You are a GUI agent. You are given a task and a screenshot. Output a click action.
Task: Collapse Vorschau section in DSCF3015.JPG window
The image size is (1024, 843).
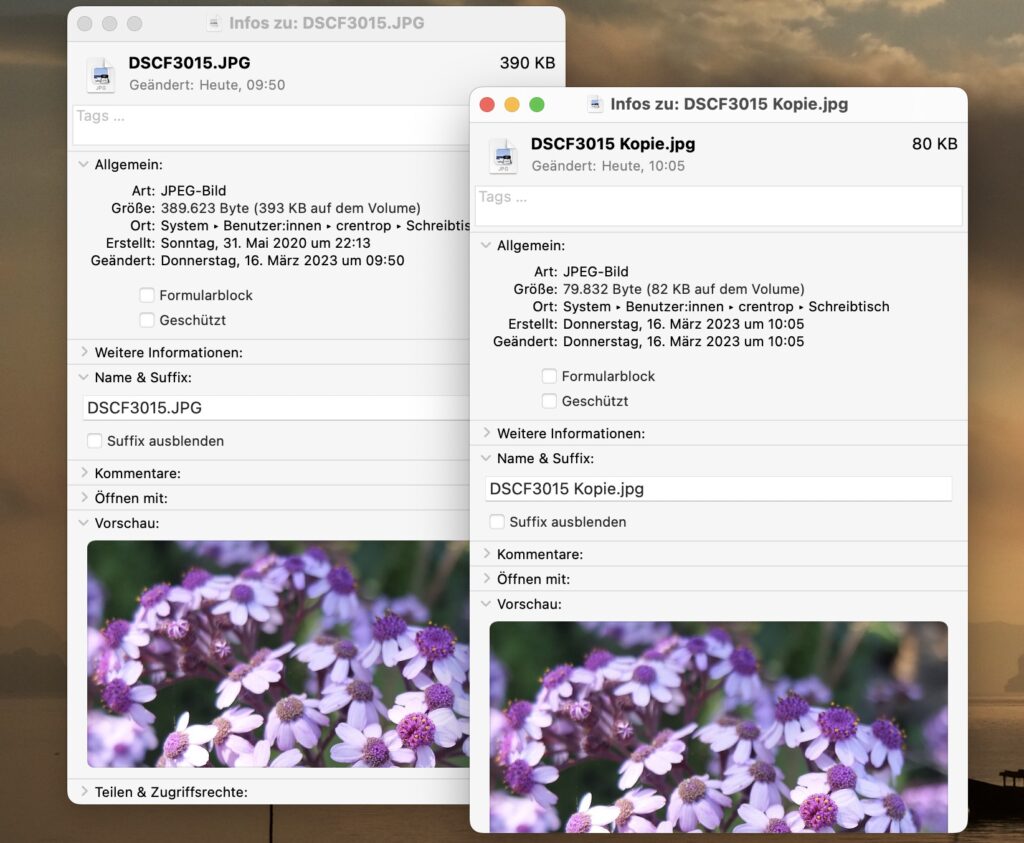coord(84,523)
